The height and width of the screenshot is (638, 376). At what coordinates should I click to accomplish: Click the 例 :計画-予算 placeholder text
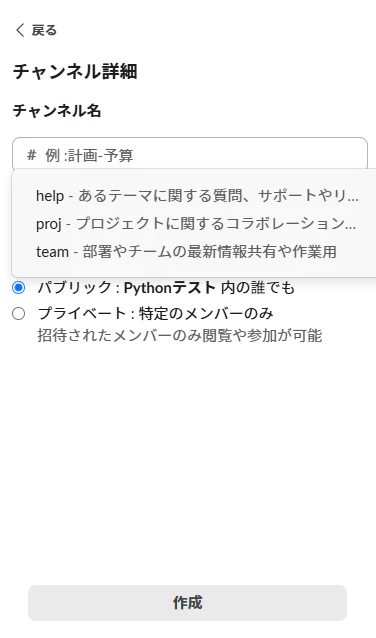point(89,155)
